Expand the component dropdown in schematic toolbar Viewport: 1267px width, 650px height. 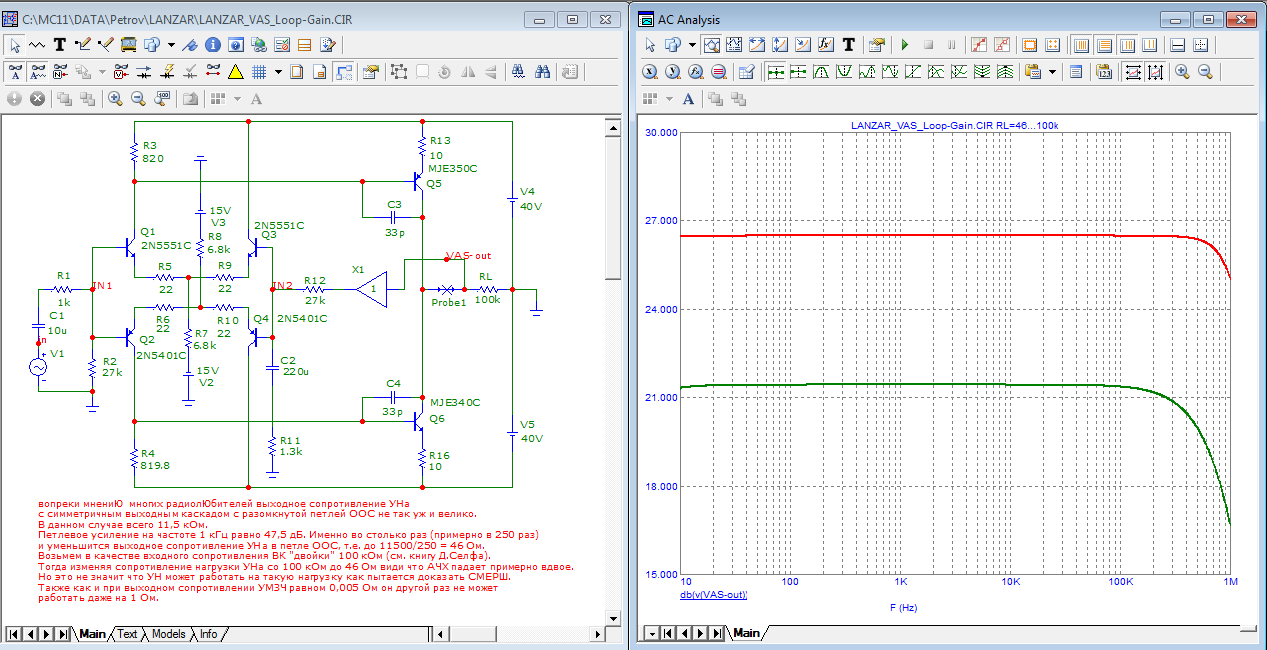click(171, 44)
